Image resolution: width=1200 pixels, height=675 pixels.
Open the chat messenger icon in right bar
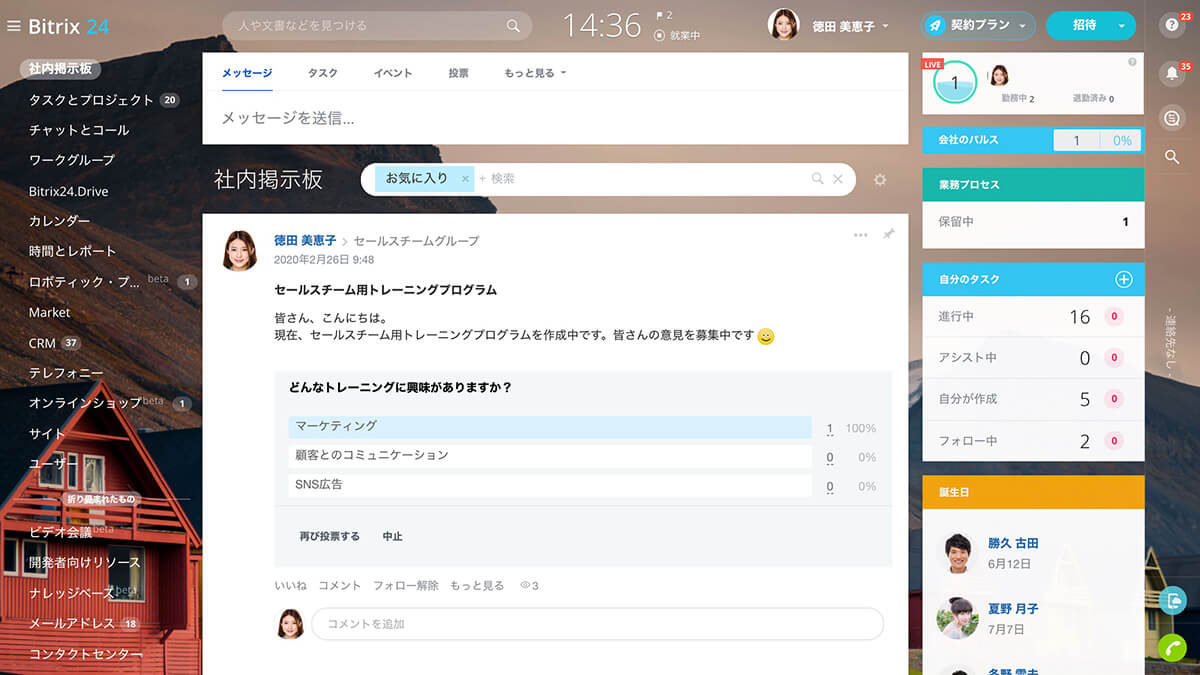(1172, 118)
